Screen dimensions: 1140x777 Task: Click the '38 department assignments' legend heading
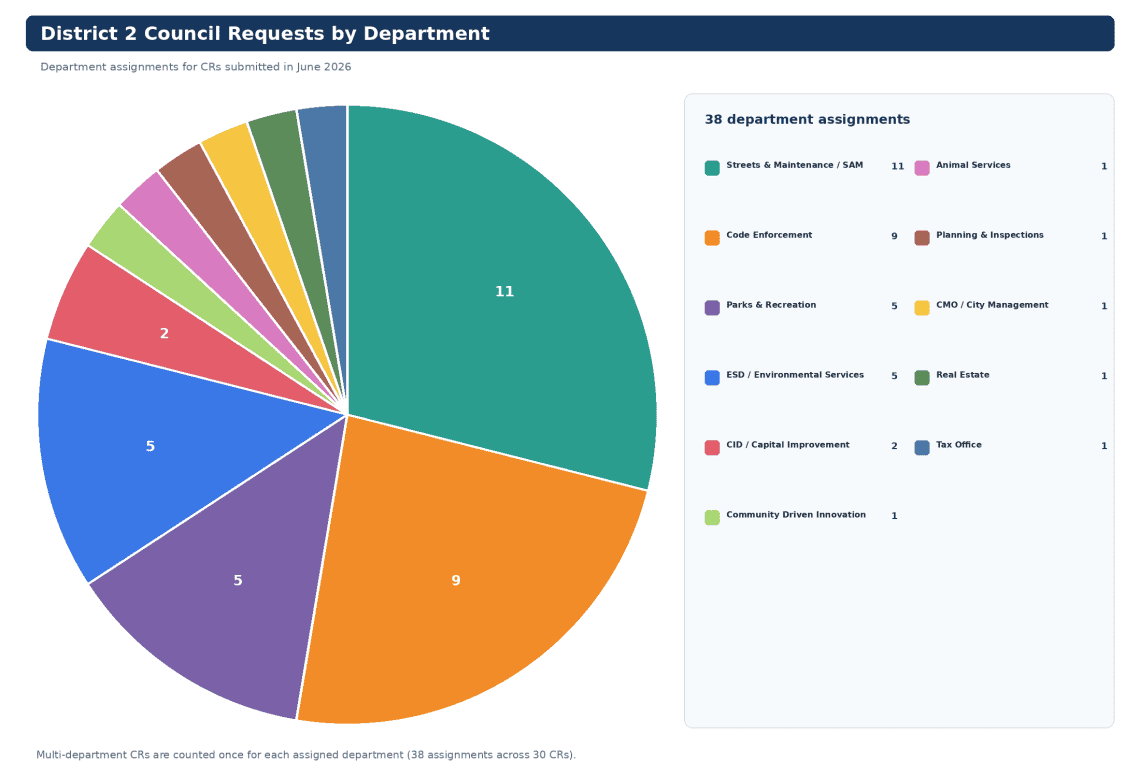point(807,119)
